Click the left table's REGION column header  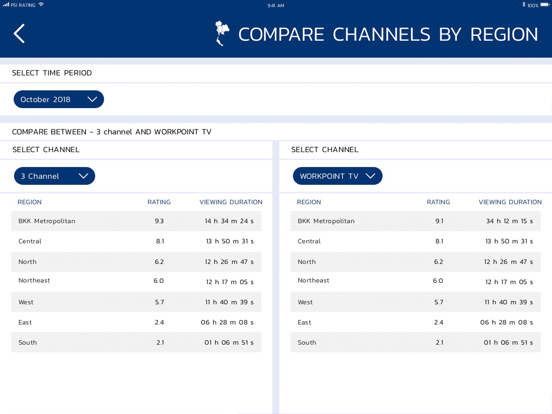[x=30, y=202]
